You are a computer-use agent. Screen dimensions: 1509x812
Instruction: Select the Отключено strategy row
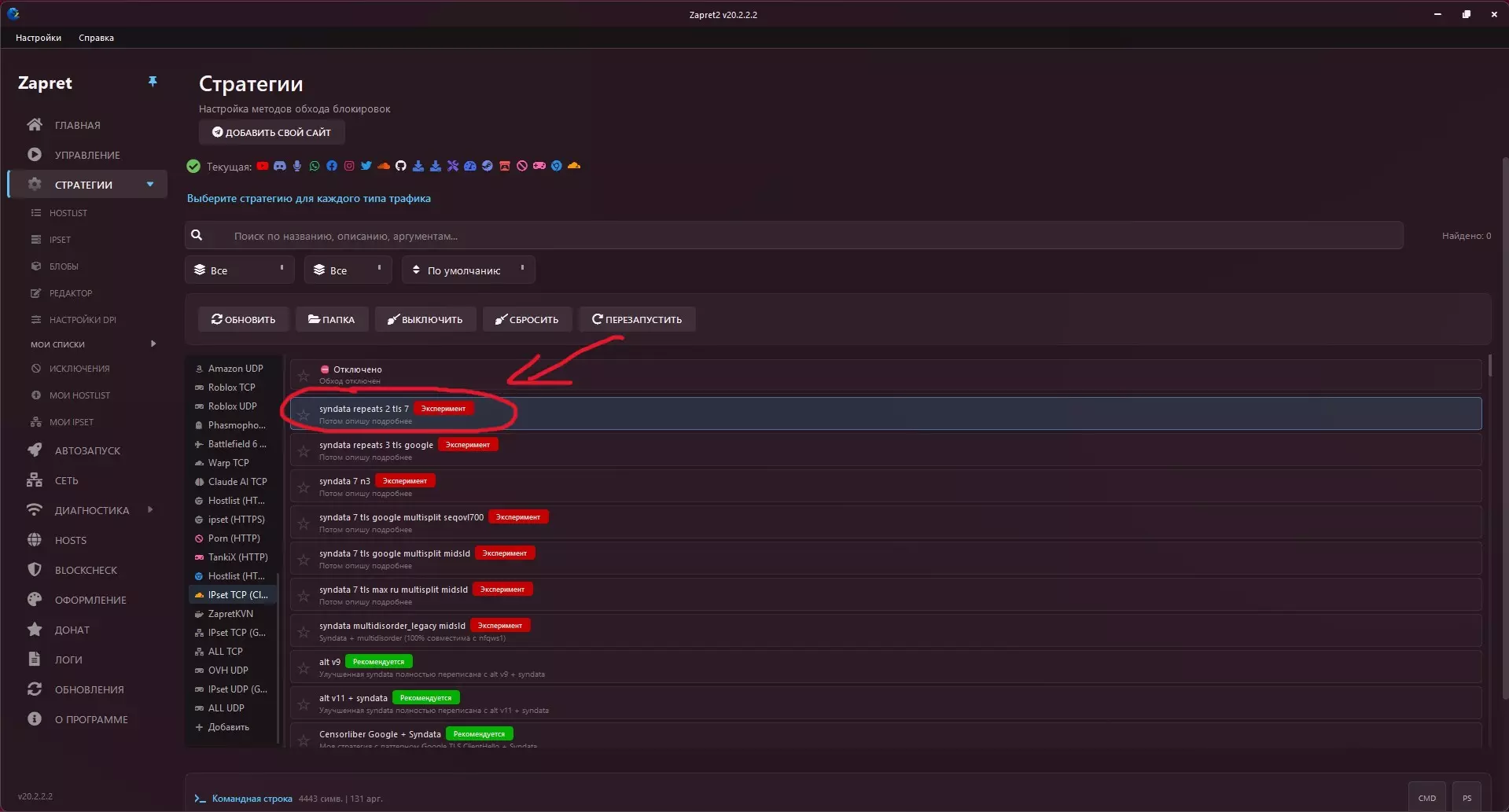885,375
